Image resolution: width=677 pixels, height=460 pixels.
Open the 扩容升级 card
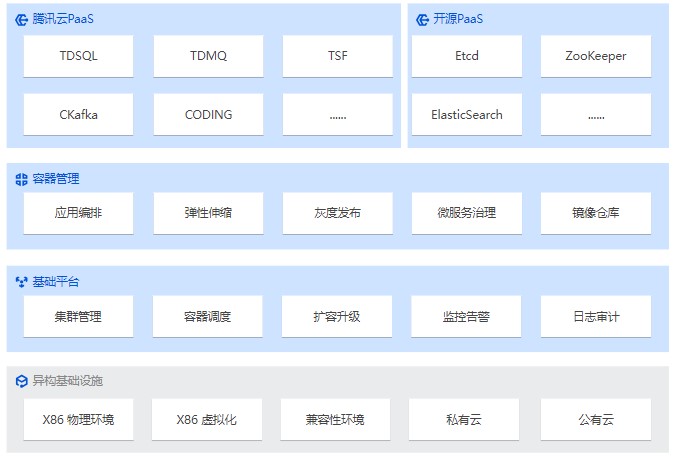tap(337, 317)
